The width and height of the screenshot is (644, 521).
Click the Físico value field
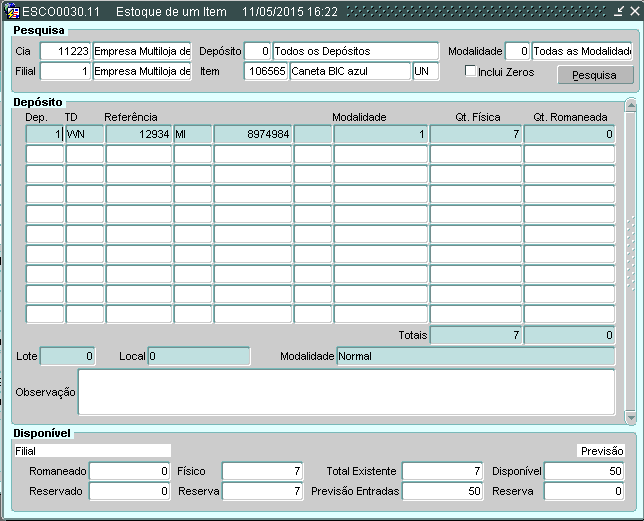click(262, 471)
